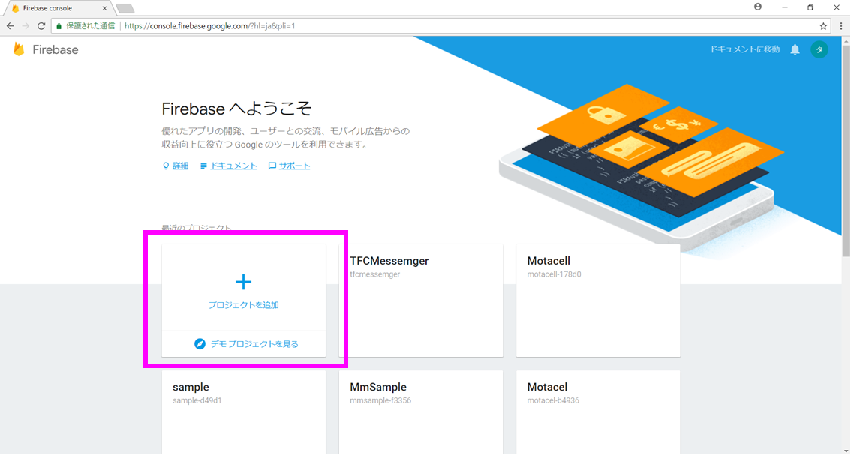
Task: Open the account avatar menu
Action: click(x=819, y=49)
